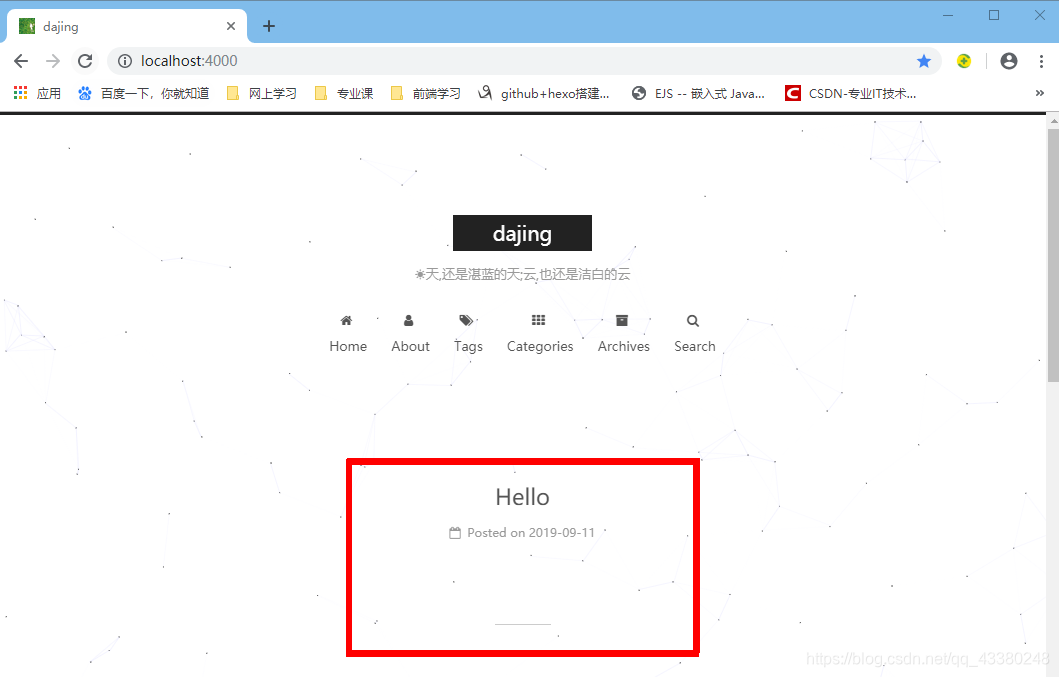
Task: Open the 百度一下，你就知道 bookmark
Action: coord(144,93)
